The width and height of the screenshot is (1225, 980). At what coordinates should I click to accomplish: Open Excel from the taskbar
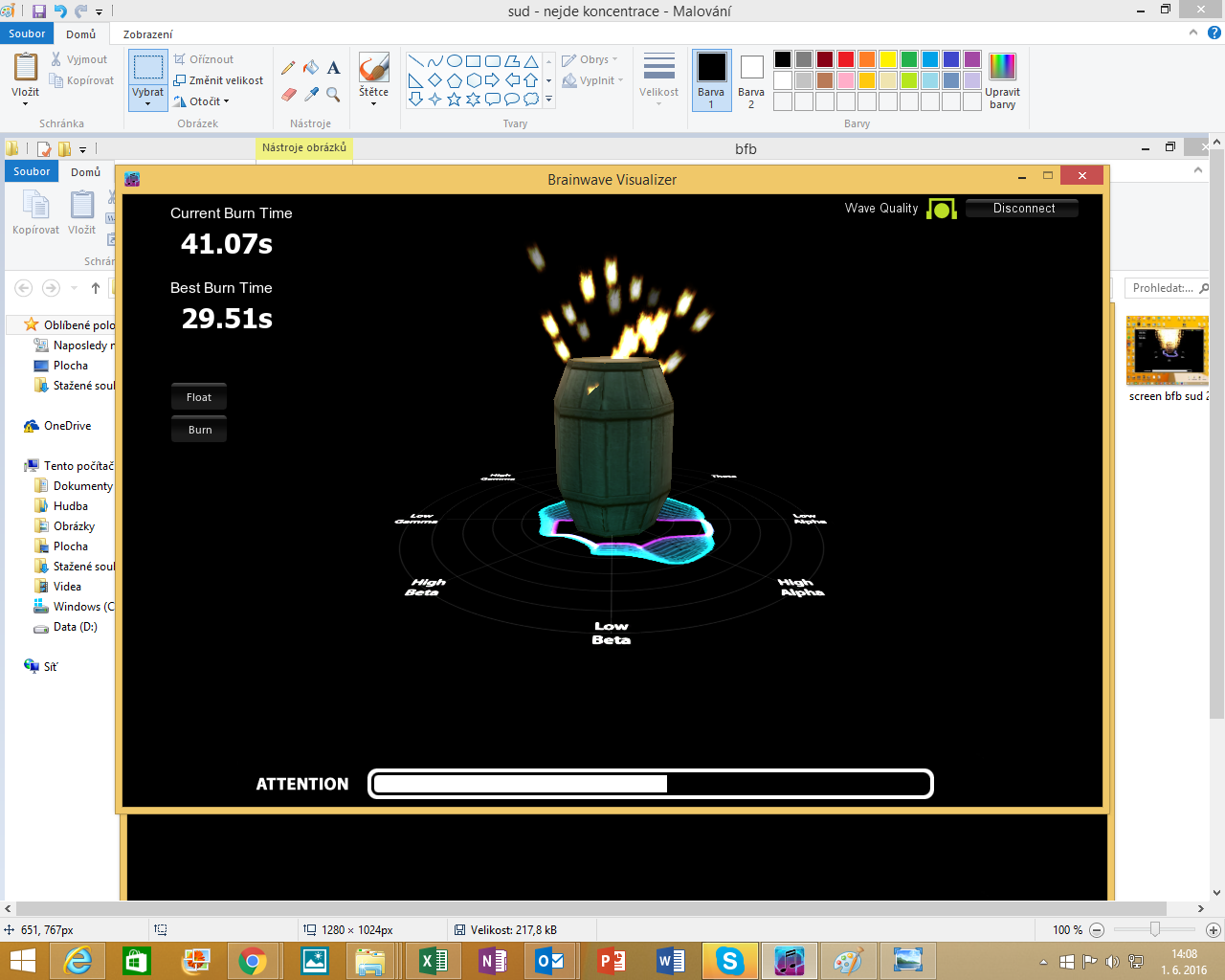click(434, 961)
